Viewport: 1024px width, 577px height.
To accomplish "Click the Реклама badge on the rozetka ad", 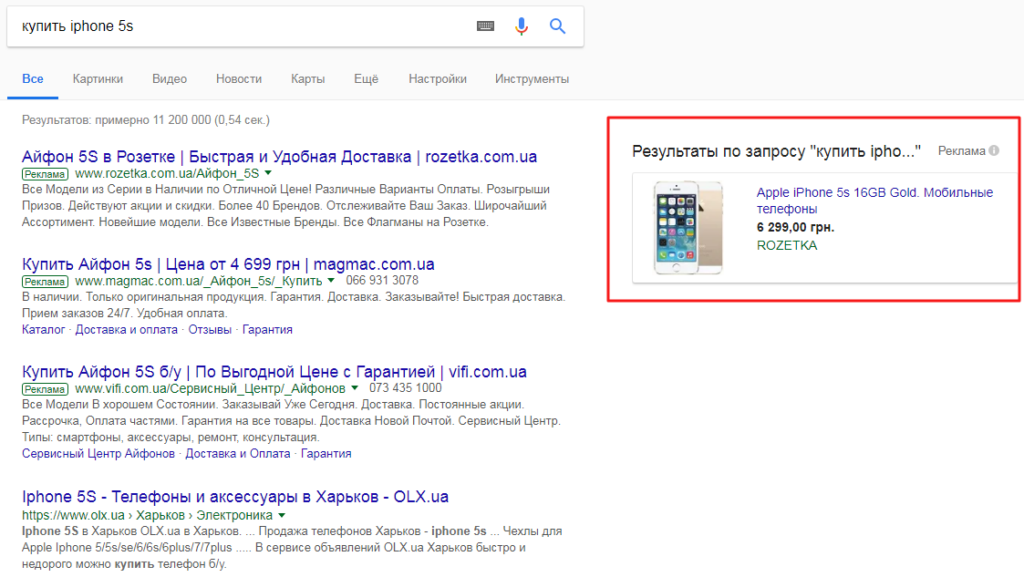I will [44, 174].
